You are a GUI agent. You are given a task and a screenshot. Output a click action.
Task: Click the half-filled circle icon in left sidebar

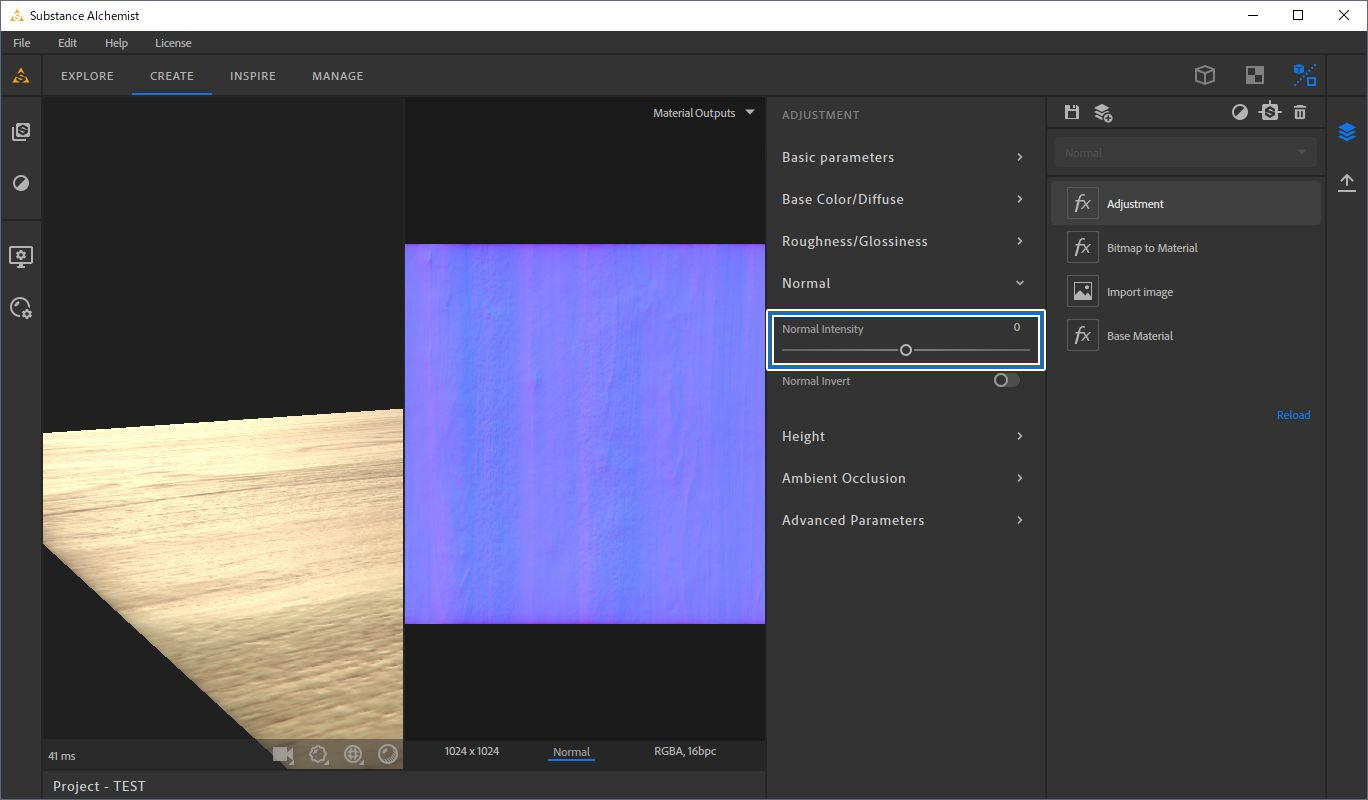(x=21, y=184)
